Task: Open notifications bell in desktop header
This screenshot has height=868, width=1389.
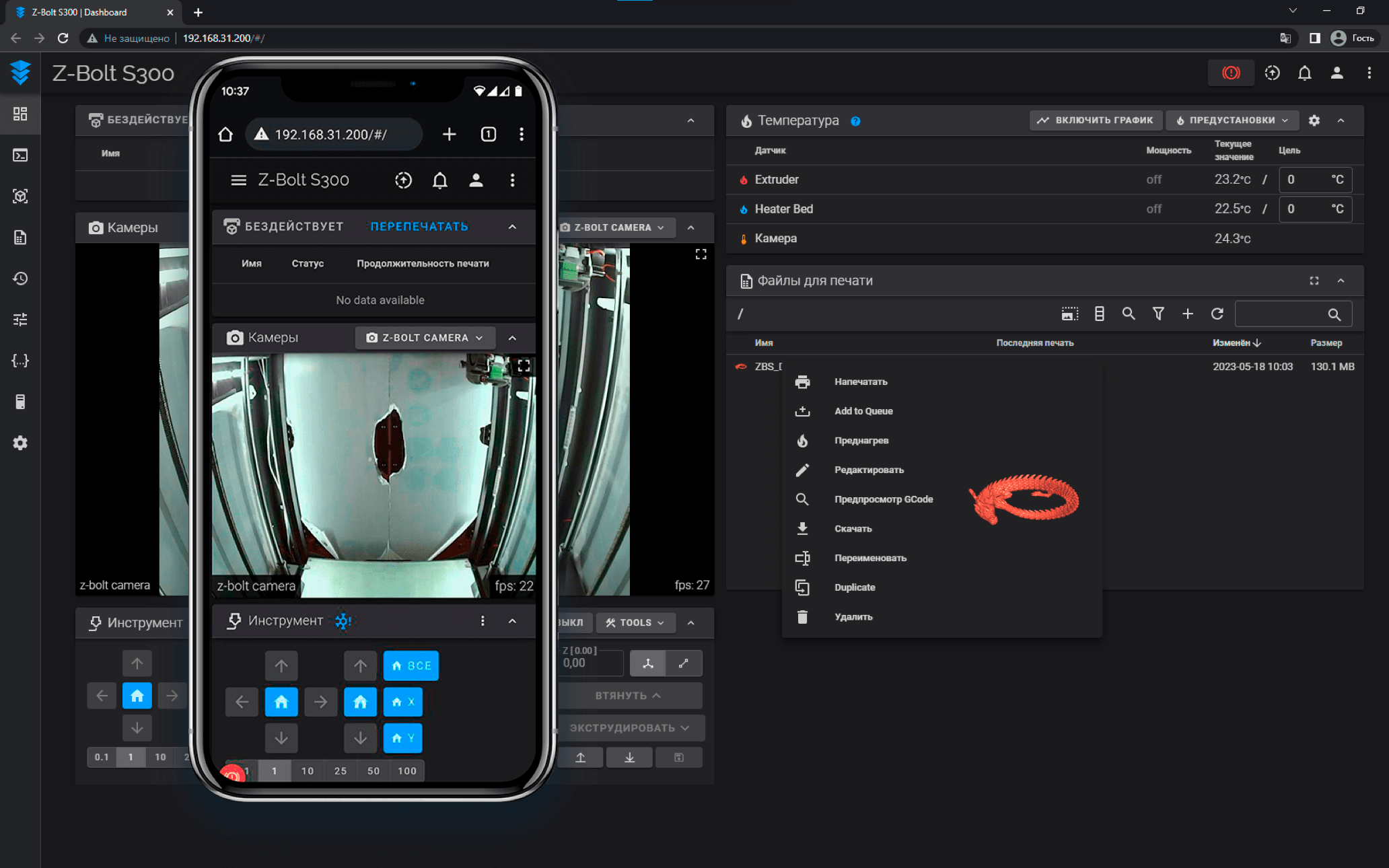Action: (1304, 73)
